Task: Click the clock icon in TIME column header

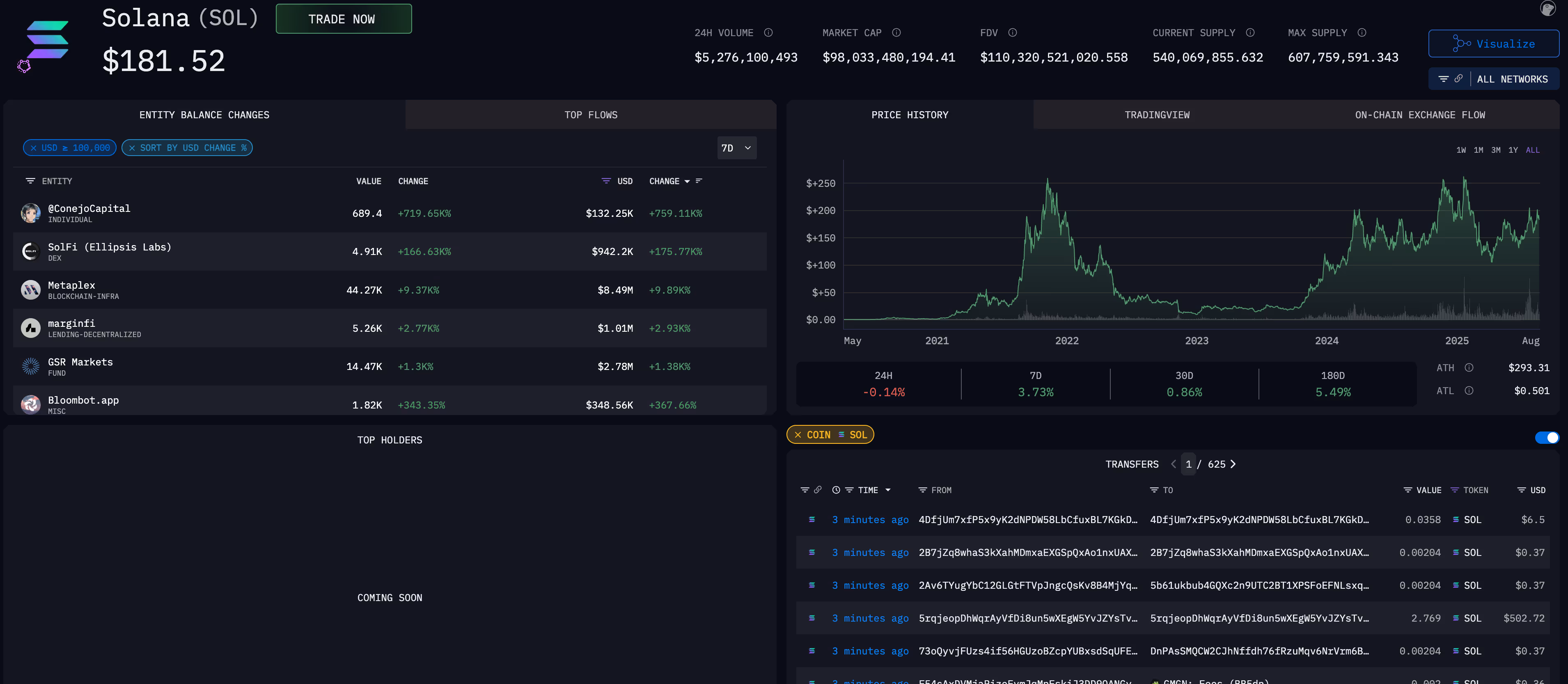Action: point(836,490)
